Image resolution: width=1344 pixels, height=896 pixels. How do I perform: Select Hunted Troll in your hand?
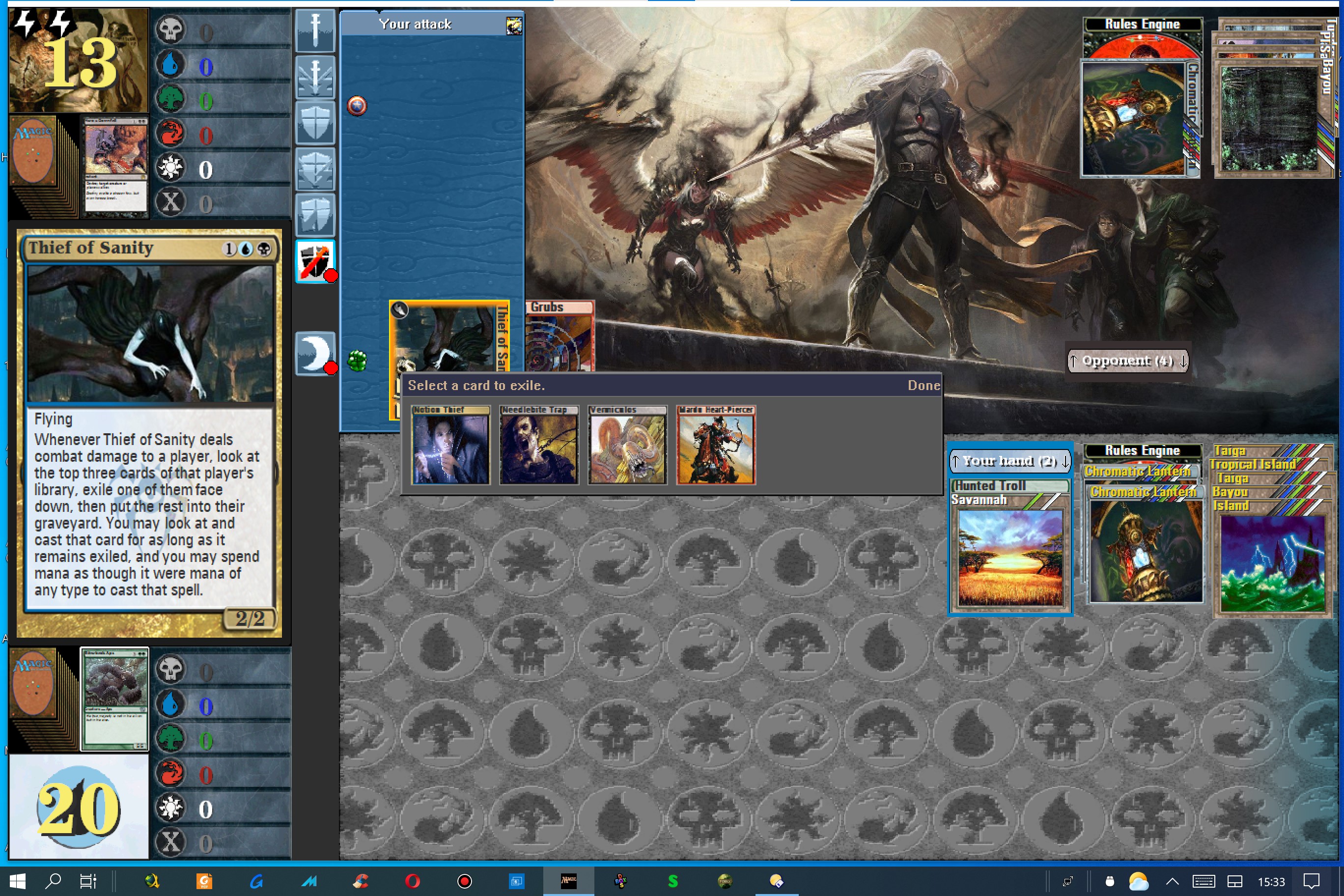coord(1009,486)
